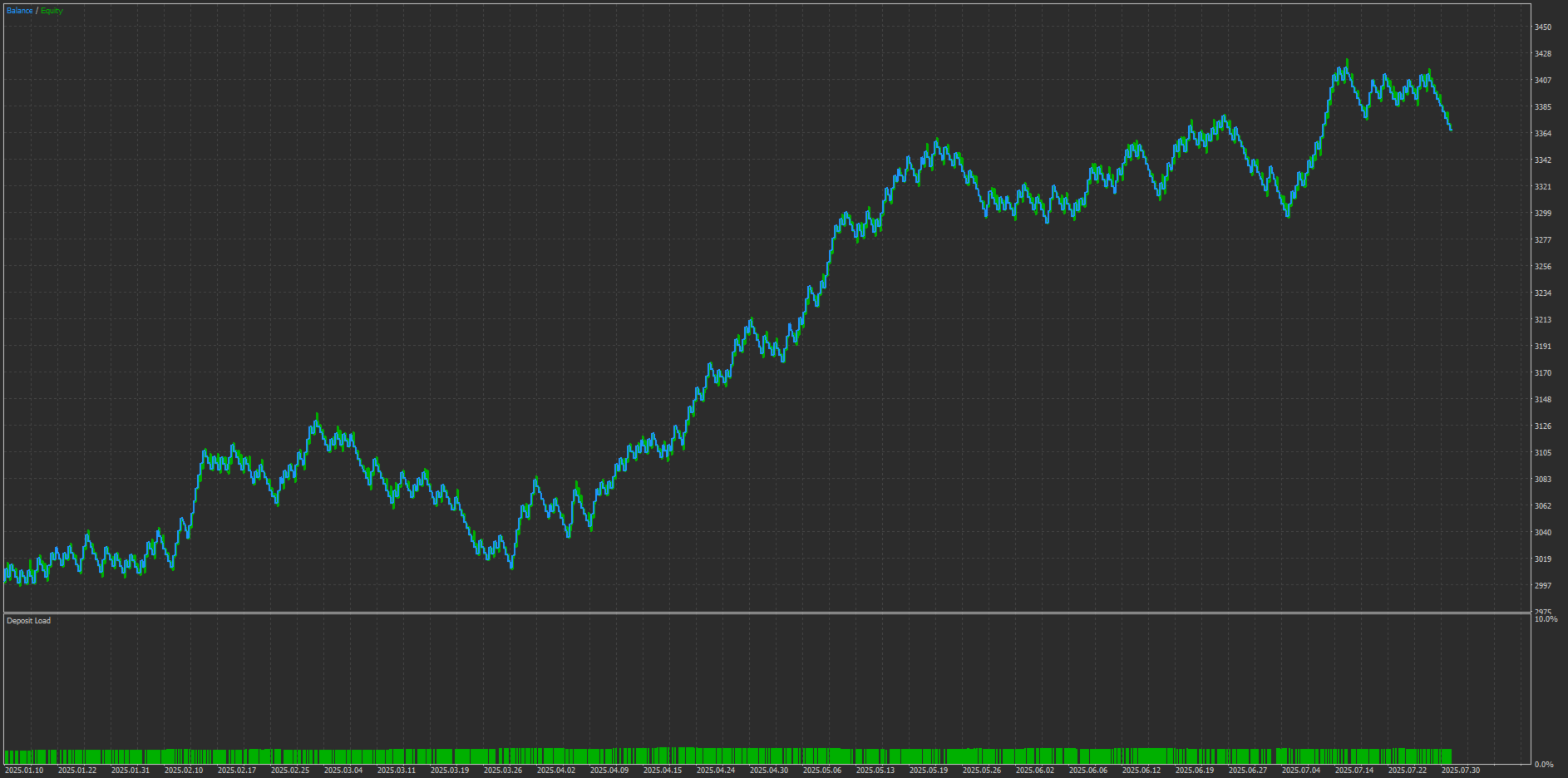Pick the 2025.06.02 date label
This screenshot has height=778, width=1568.
(1034, 771)
